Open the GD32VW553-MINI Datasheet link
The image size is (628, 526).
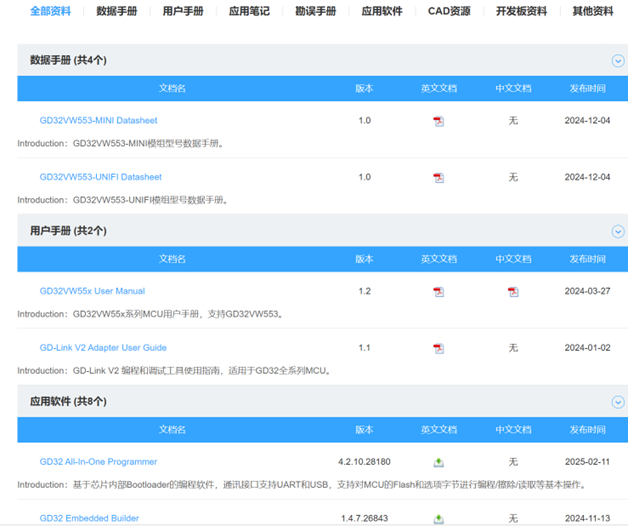98,121
